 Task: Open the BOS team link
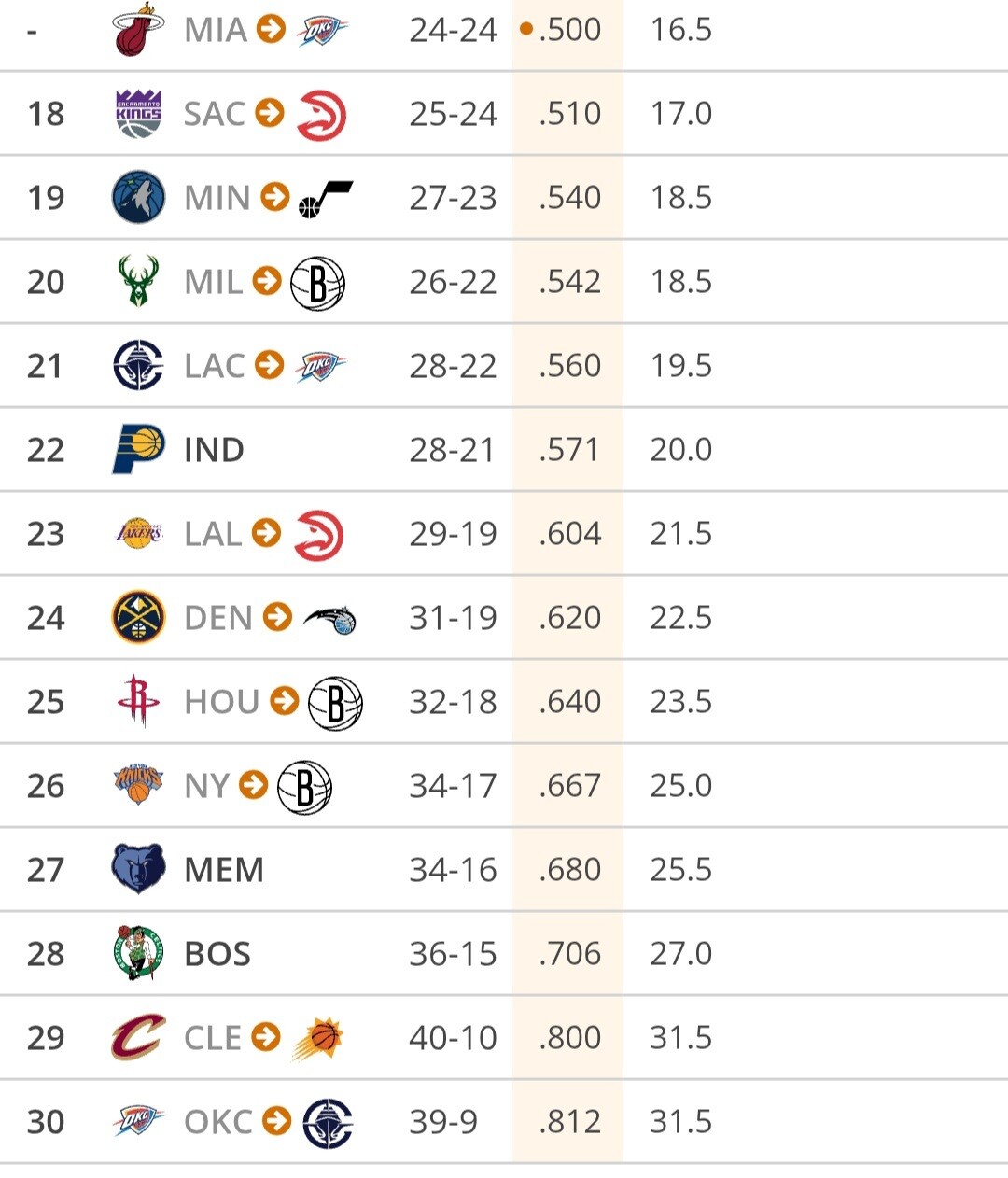click(x=217, y=954)
